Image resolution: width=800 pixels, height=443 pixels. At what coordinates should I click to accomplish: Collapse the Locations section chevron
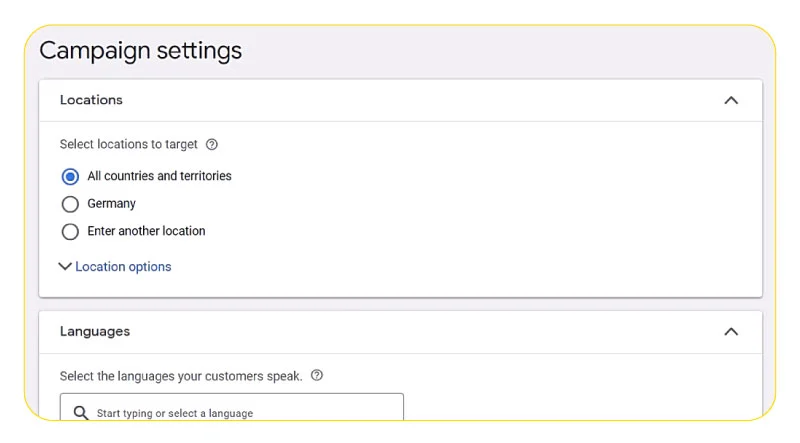tap(731, 100)
